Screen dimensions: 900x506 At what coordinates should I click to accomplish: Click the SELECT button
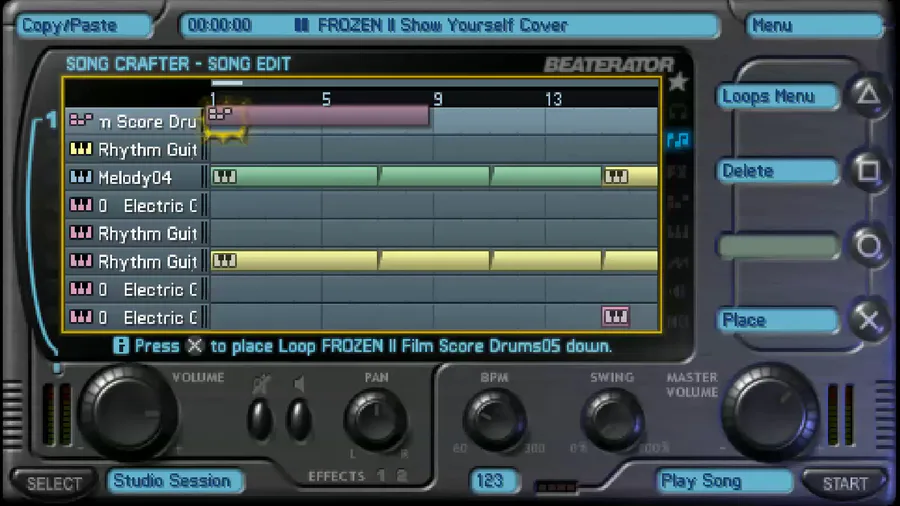(x=55, y=483)
